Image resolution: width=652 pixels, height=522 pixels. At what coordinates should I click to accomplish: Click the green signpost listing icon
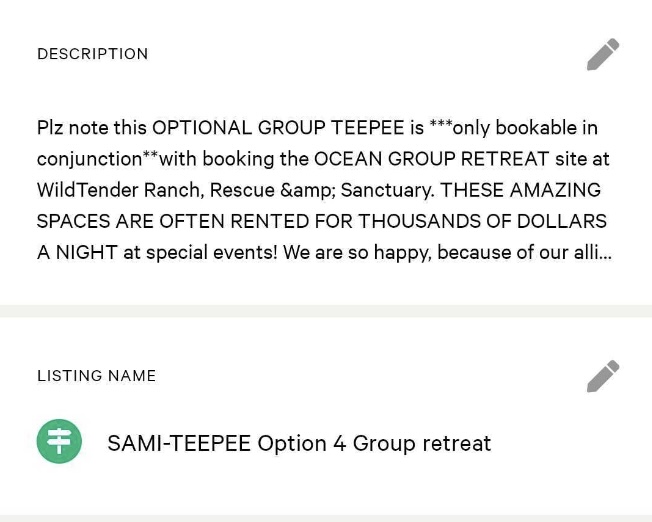click(x=59, y=441)
